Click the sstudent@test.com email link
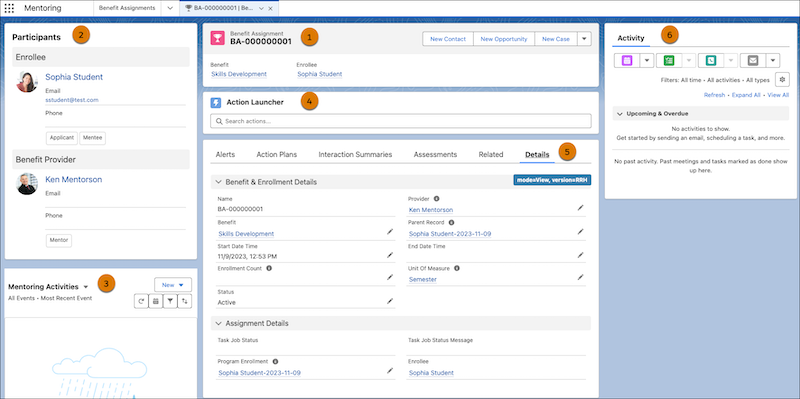 [72, 100]
